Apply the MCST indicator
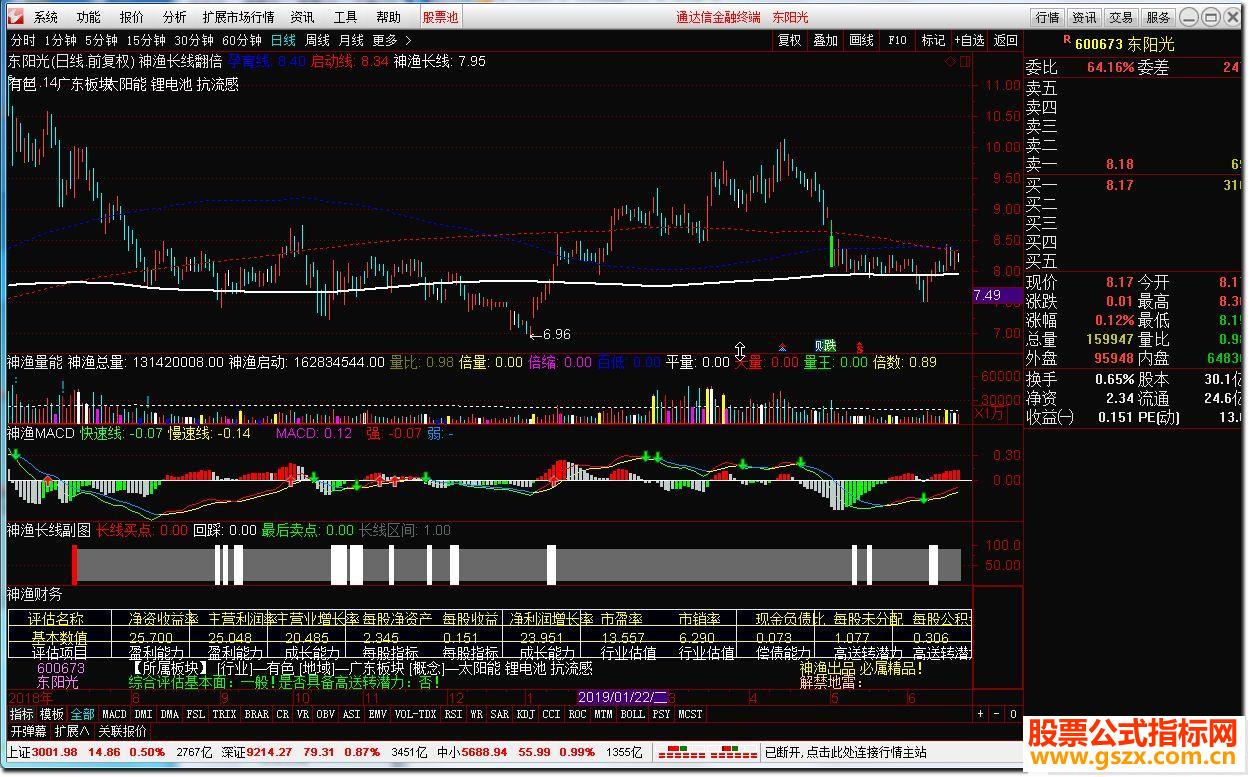1250x777 pixels. pyautogui.click(x=691, y=714)
